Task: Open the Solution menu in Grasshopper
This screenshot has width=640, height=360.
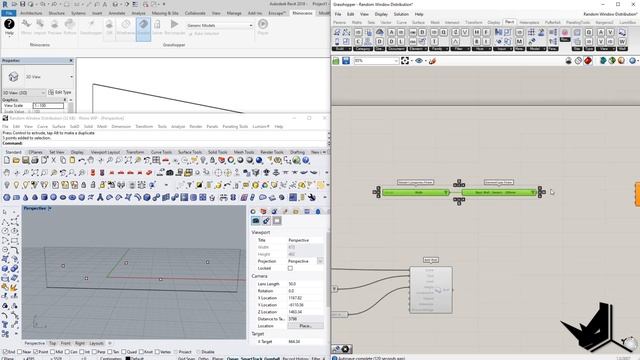Action: point(401,14)
